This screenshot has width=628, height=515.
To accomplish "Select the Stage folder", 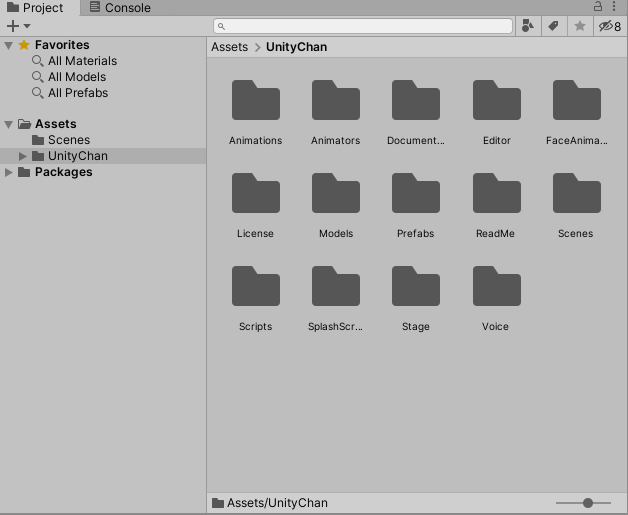I will click(x=416, y=286).
